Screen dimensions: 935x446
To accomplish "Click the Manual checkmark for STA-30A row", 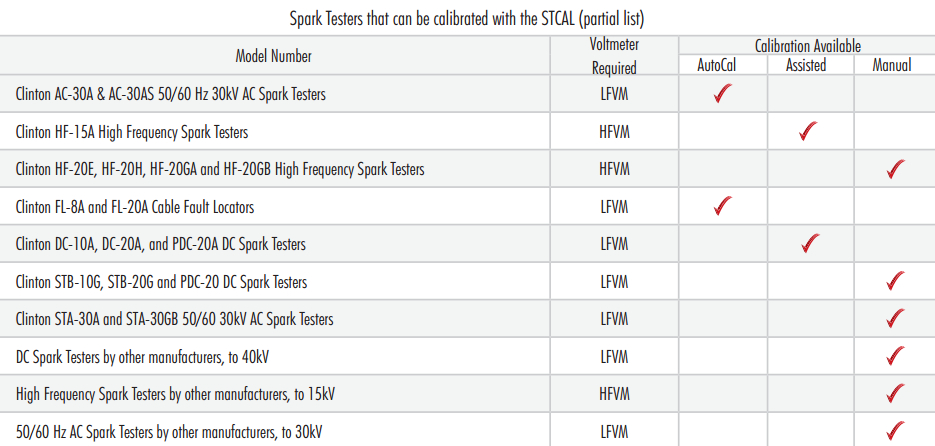I will (896, 319).
